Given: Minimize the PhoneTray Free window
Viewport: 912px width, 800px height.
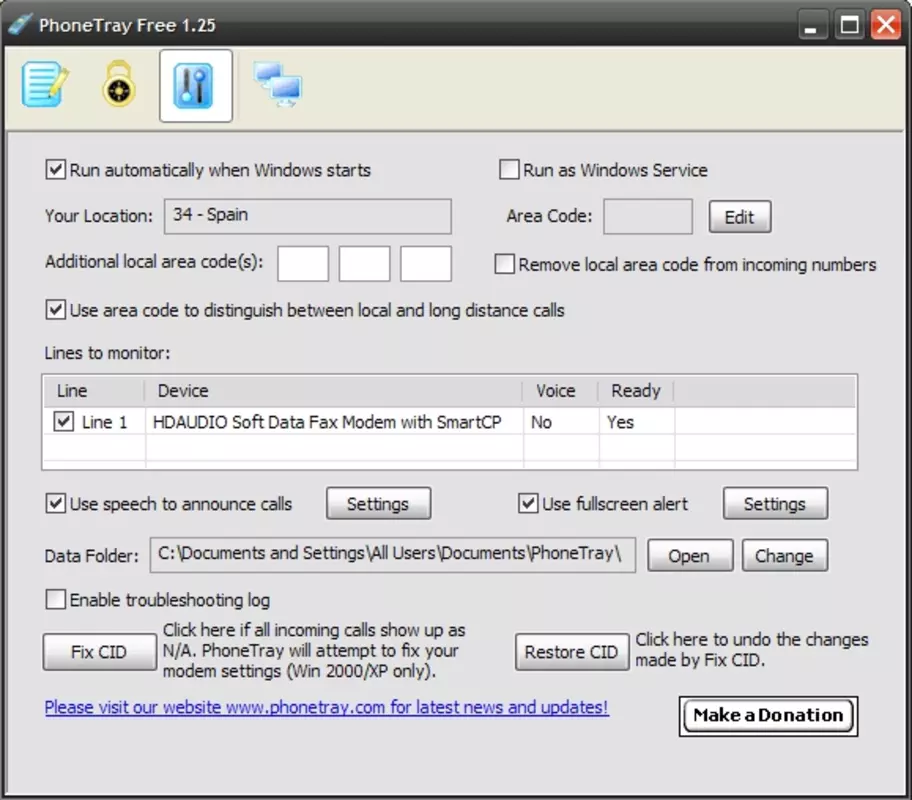Looking at the screenshot, I should click(x=811, y=25).
